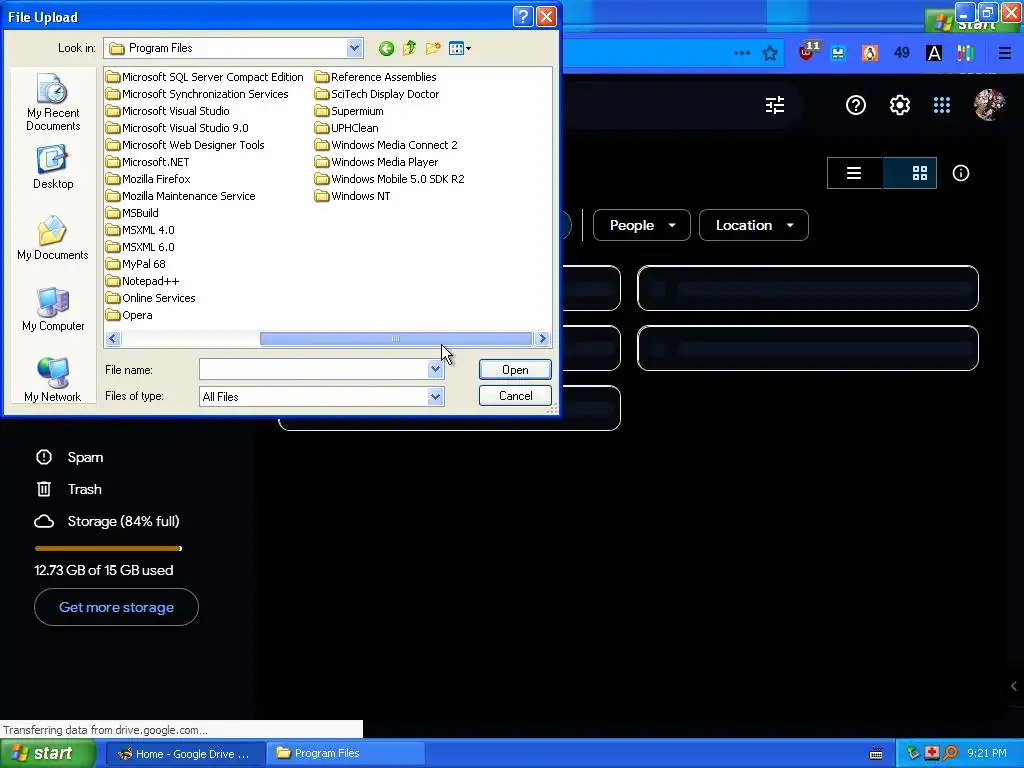Select the Microsoft.NET folder
This screenshot has width=1024, height=768.
tap(148, 162)
